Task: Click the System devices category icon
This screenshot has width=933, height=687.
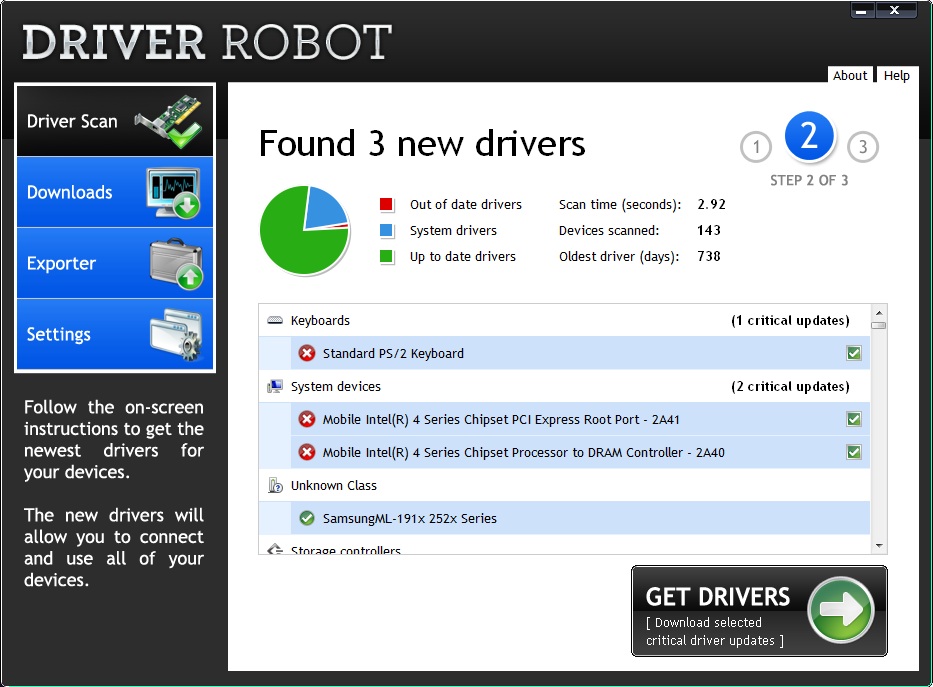Action: pos(275,387)
